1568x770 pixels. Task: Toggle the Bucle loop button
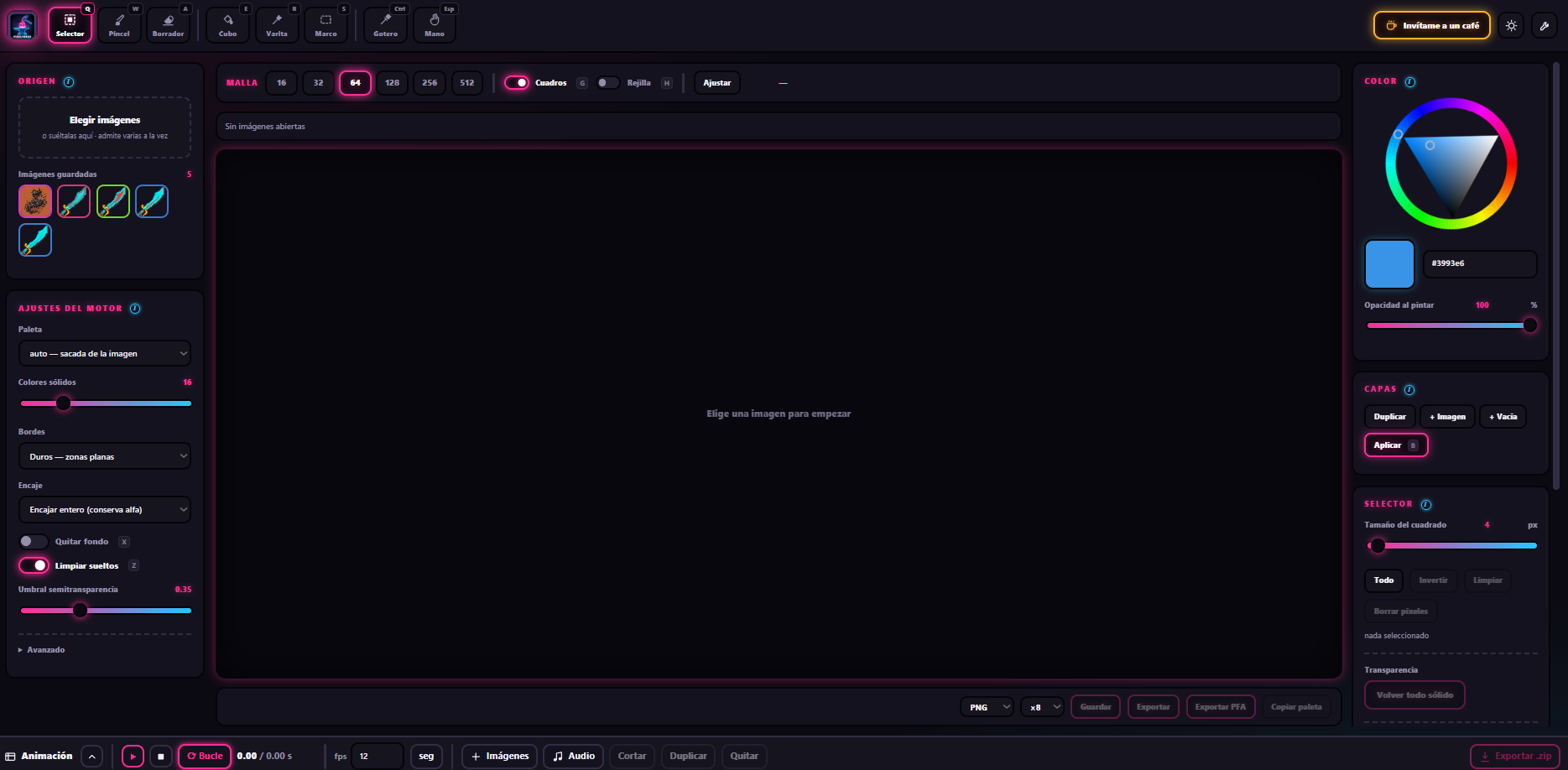205,756
